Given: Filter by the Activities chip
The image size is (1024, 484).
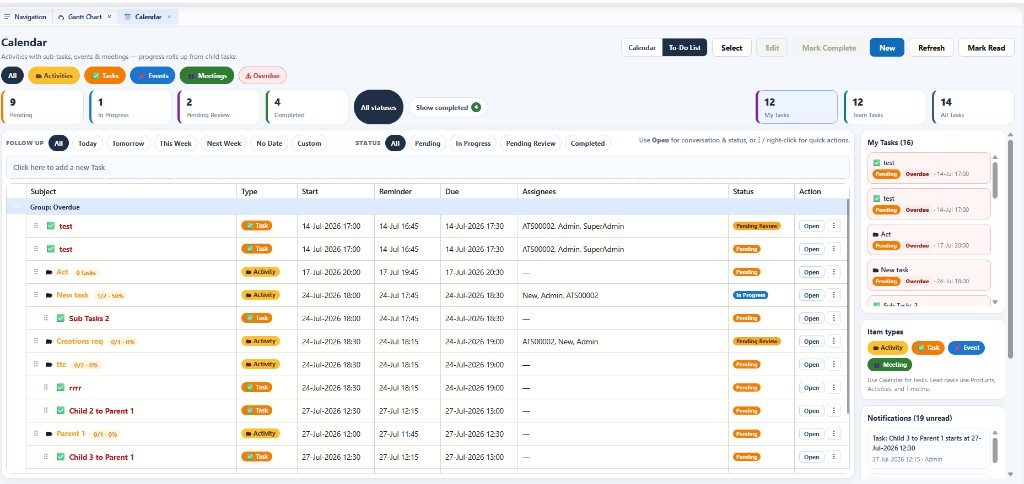Looking at the screenshot, I should point(54,76).
